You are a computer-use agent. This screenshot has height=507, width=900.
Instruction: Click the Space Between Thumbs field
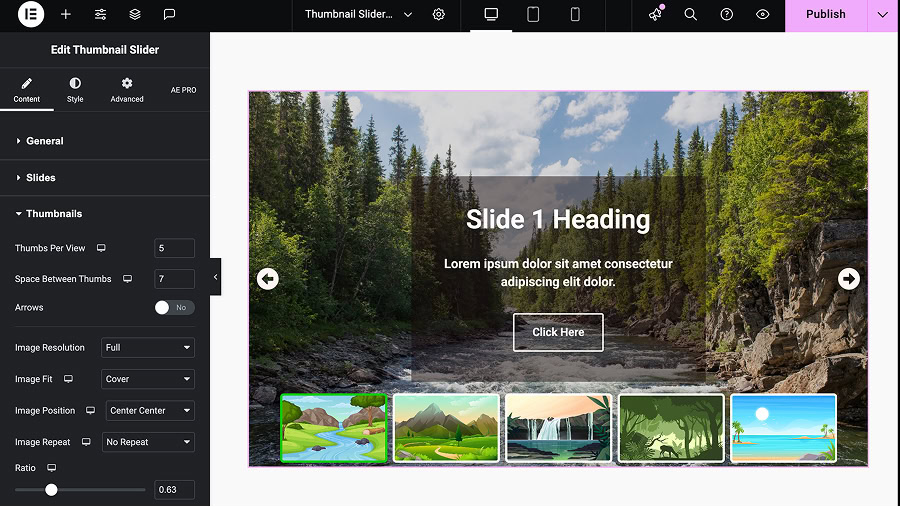tap(174, 279)
